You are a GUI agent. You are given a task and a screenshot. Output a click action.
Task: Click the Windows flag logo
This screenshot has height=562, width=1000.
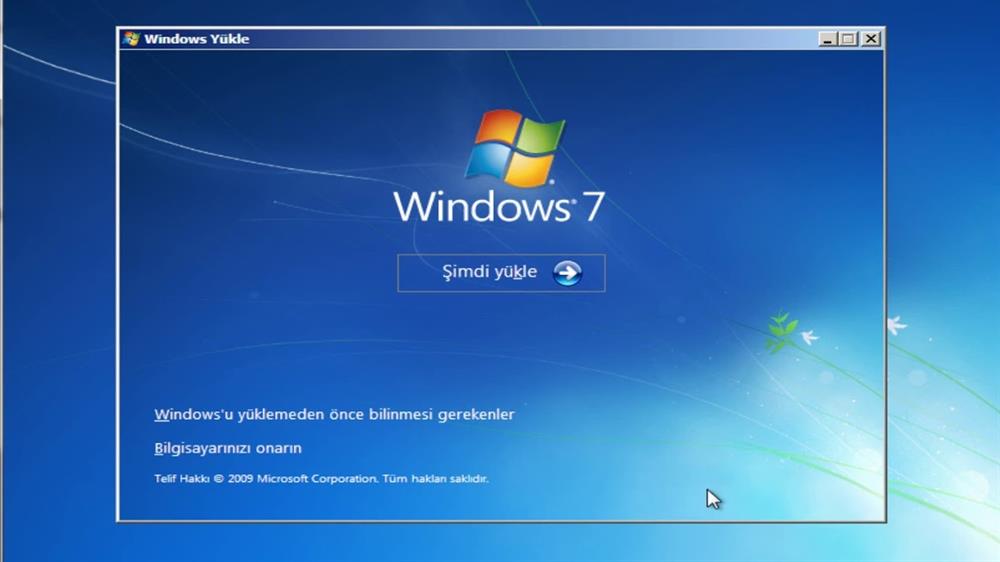point(515,148)
